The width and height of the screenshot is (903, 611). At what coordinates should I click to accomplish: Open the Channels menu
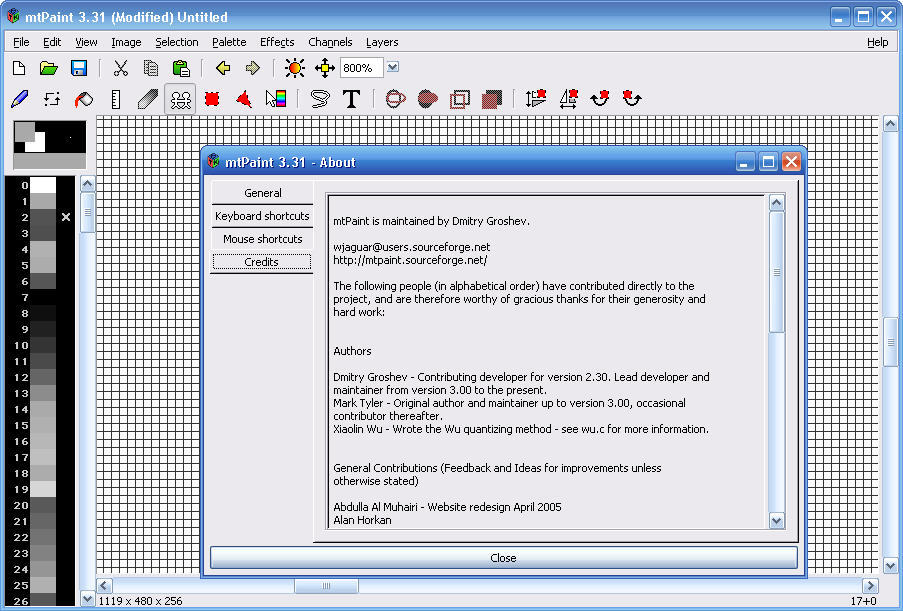[330, 42]
